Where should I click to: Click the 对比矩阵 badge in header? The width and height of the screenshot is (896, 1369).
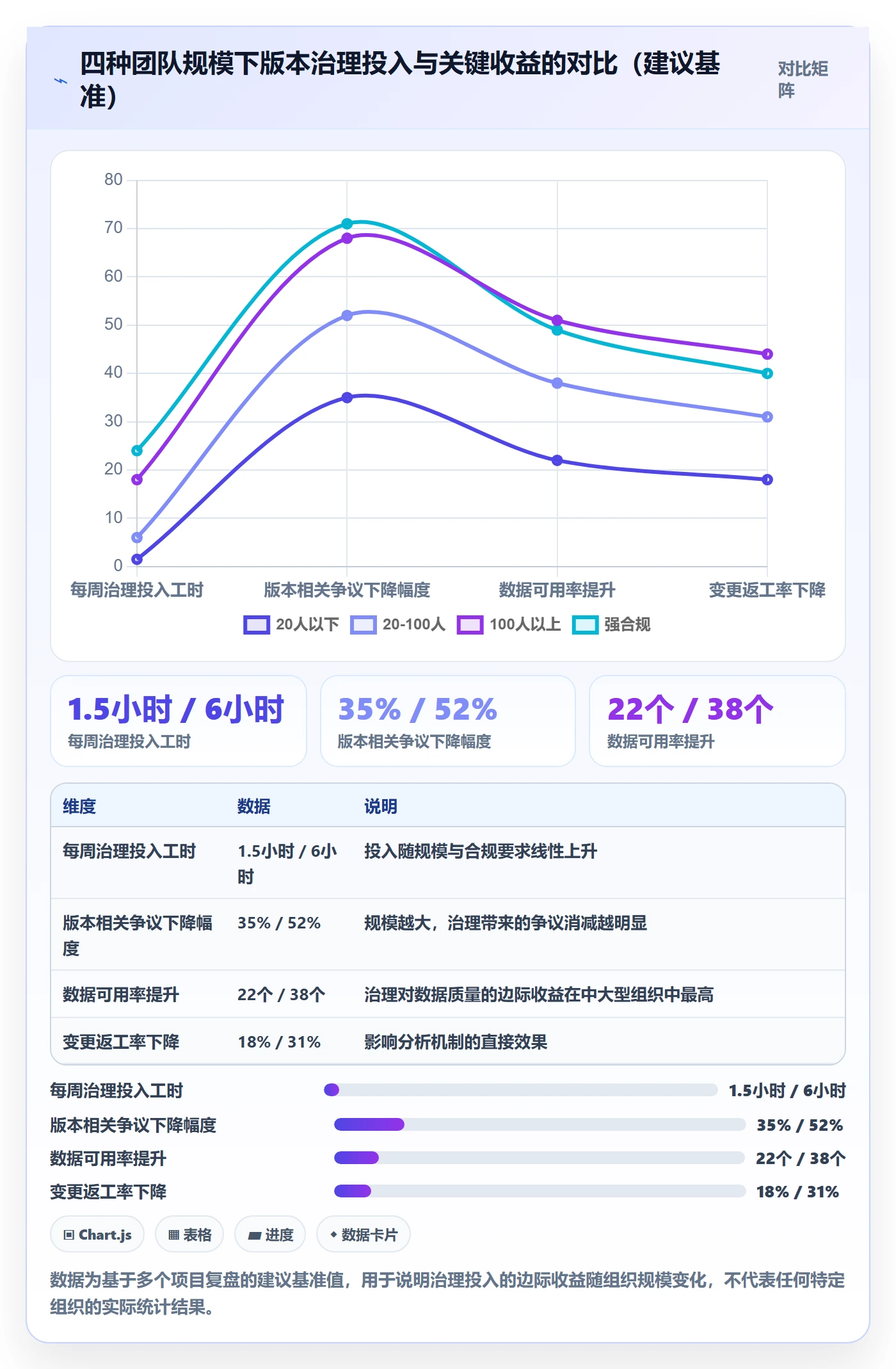[803, 79]
